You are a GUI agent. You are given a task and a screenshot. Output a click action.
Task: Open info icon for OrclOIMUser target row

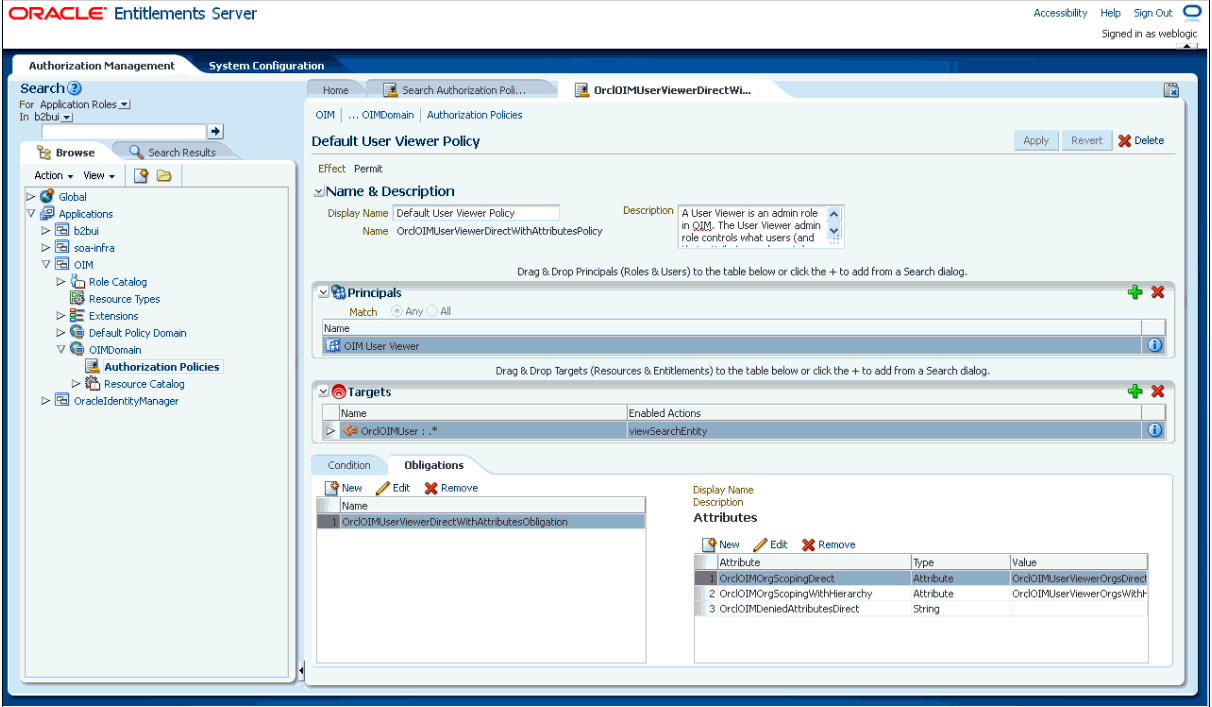pyautogui.click(x=1154, y=430)
